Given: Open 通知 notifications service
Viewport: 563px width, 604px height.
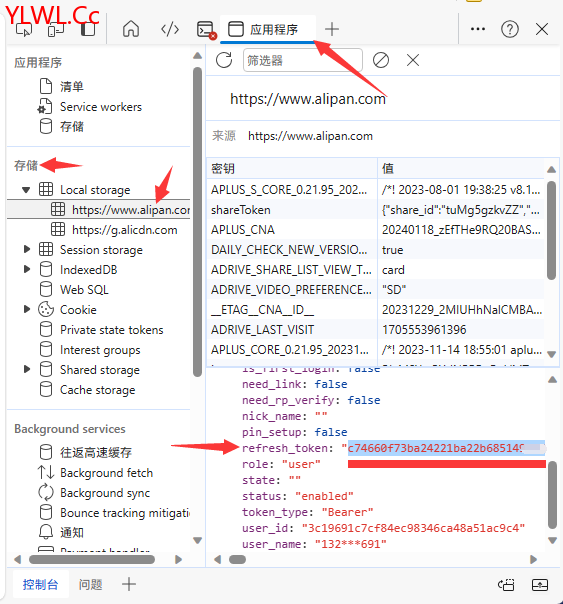Looking at the screenshot, I should (72, 532).
